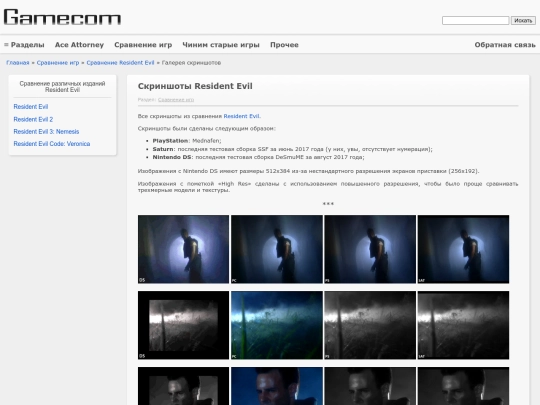Open the Чиним старые игры menu item
The image size is (540, 405).
(x=221, y=45)
